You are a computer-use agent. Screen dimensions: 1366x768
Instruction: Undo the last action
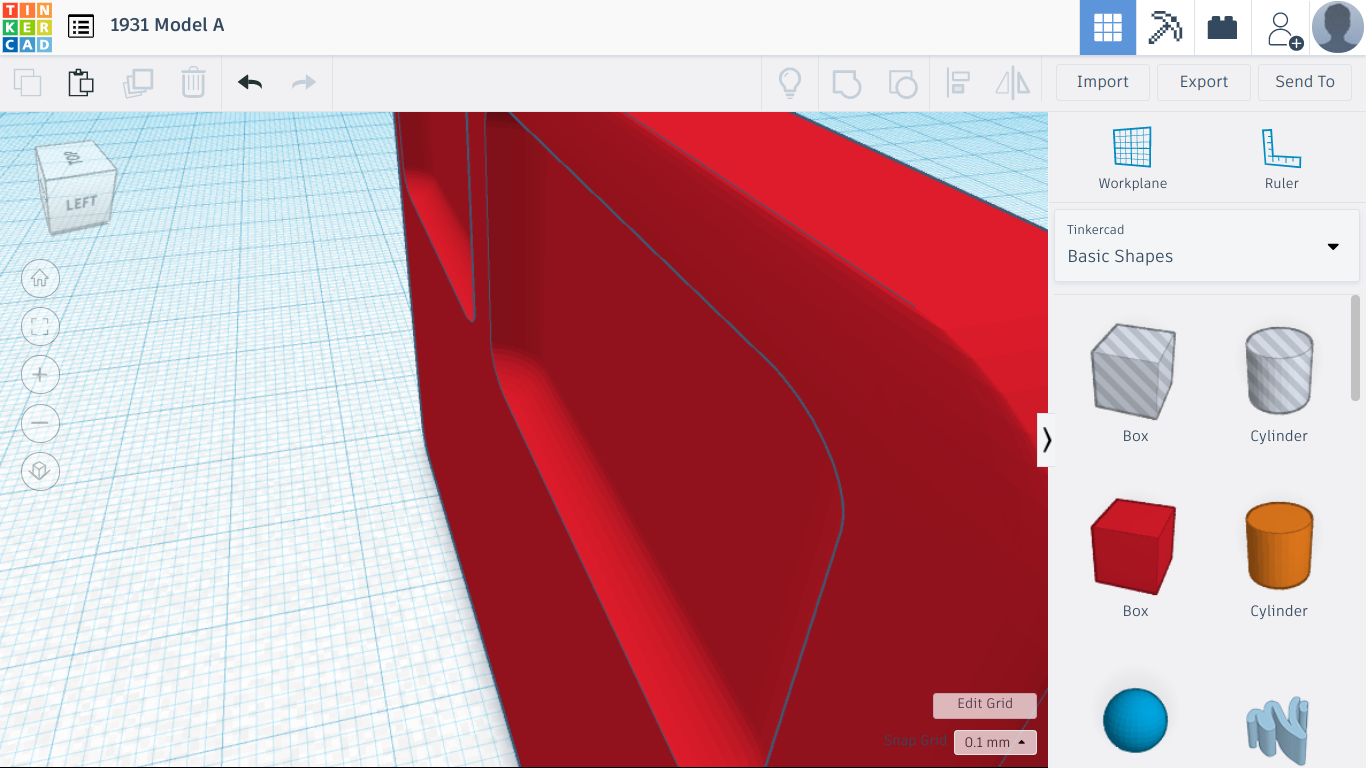point(249,83)
